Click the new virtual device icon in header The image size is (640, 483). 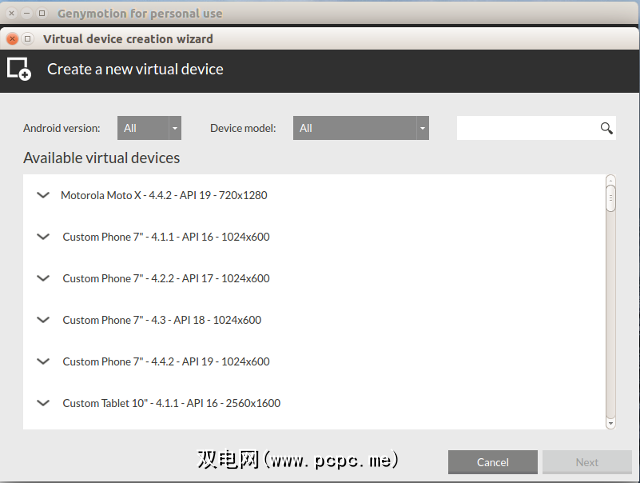(19, 69)
